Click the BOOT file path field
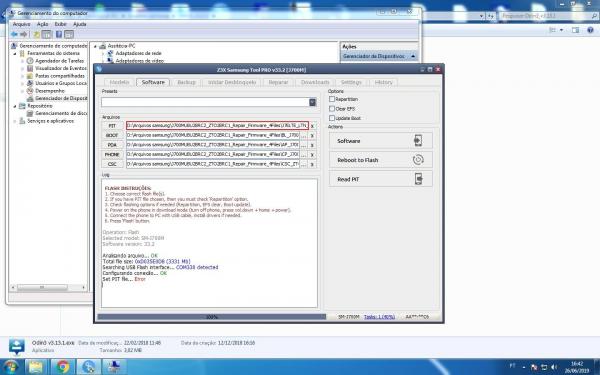Screen dimensions: 600x375 pyautogui.click(x=213, y=135)
